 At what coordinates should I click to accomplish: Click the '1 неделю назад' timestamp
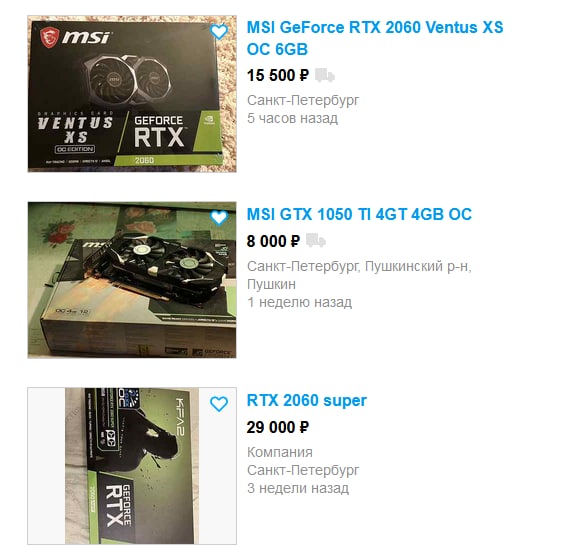pos(299,302)
